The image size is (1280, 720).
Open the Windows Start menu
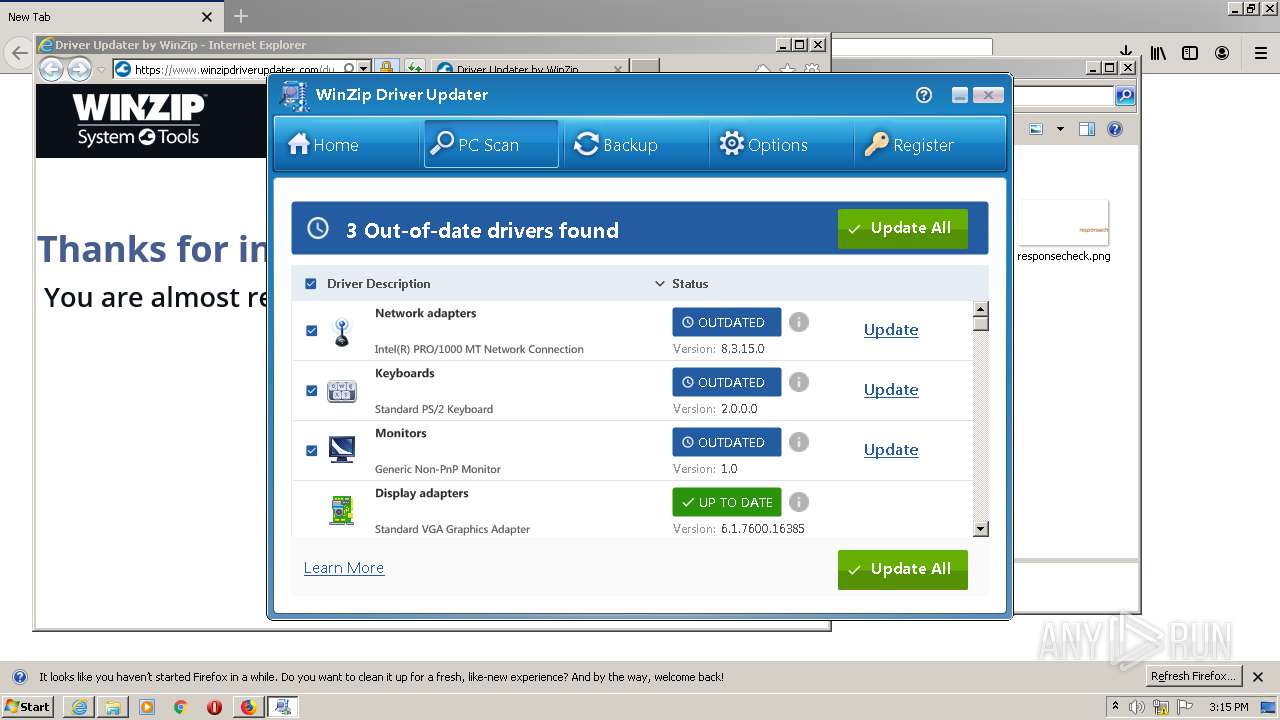click(28, 707)
